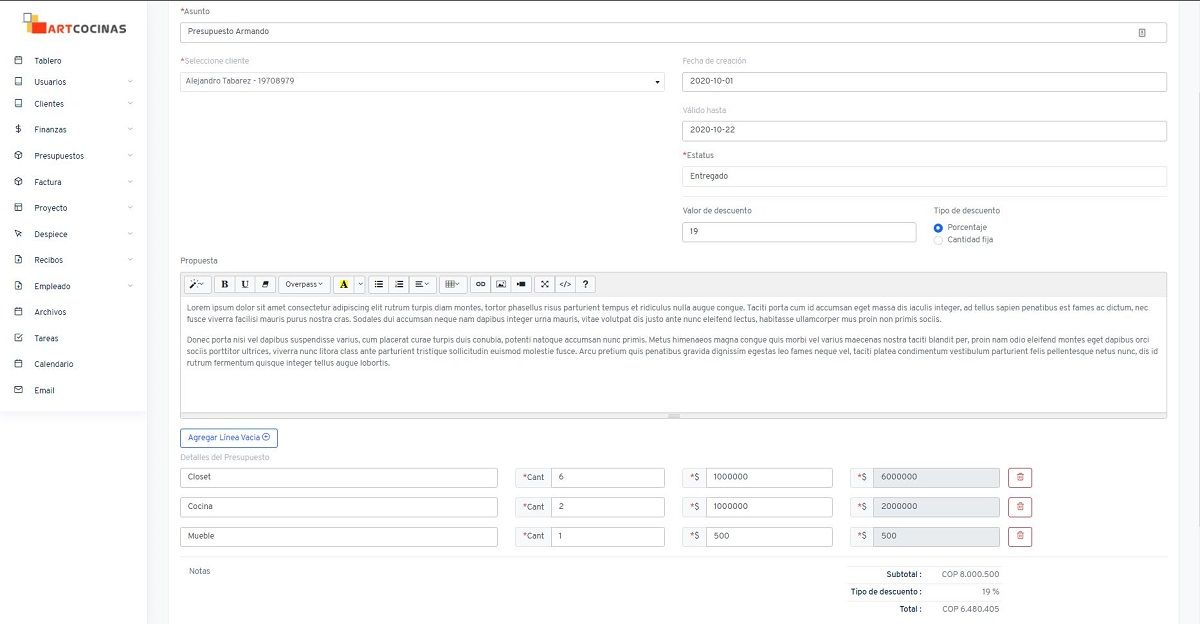1200x624 pixels.
Task: Click the Agregar Línea Vacía button
Action: [229, 438]
